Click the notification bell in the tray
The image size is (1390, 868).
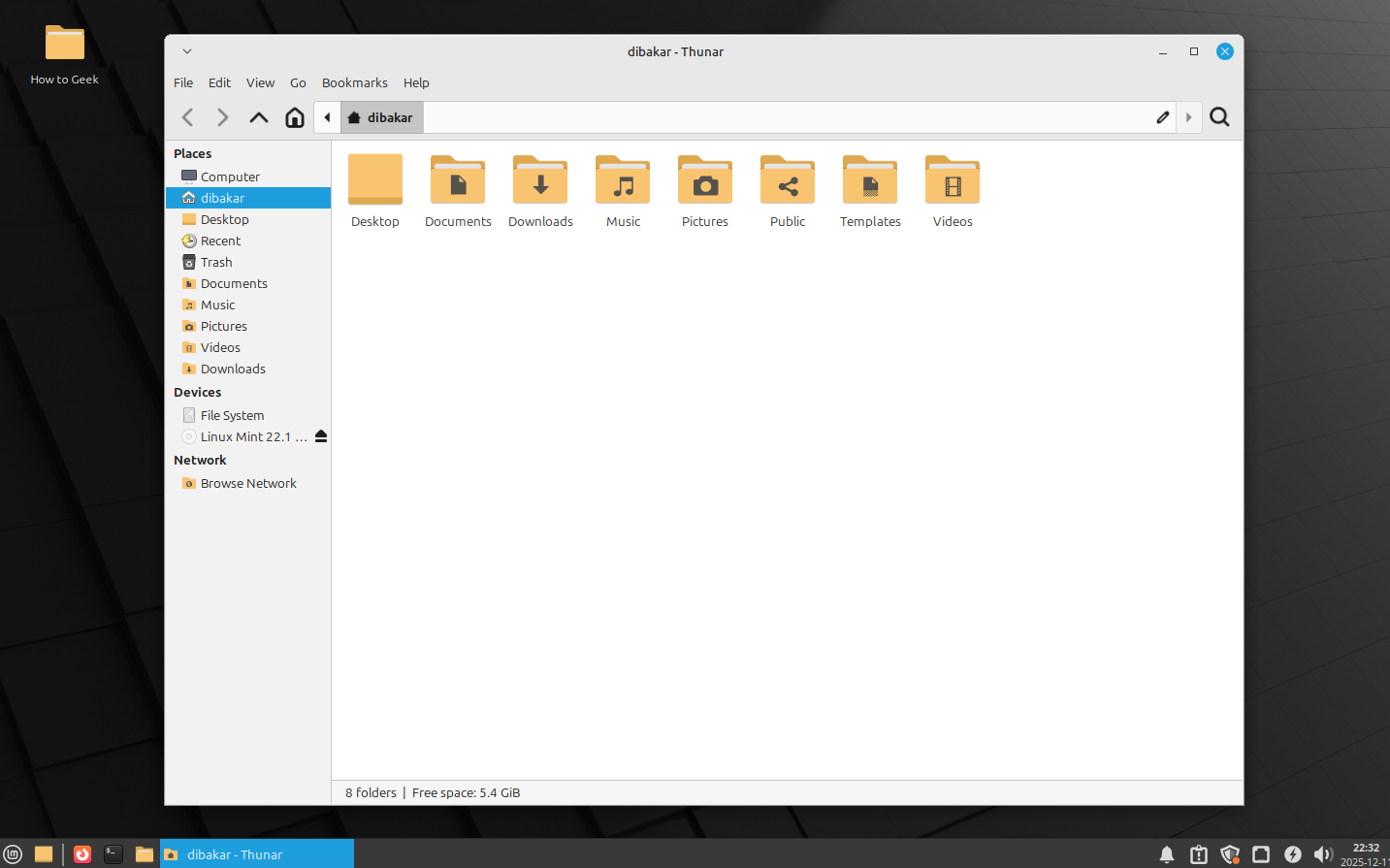point(1166,854)
